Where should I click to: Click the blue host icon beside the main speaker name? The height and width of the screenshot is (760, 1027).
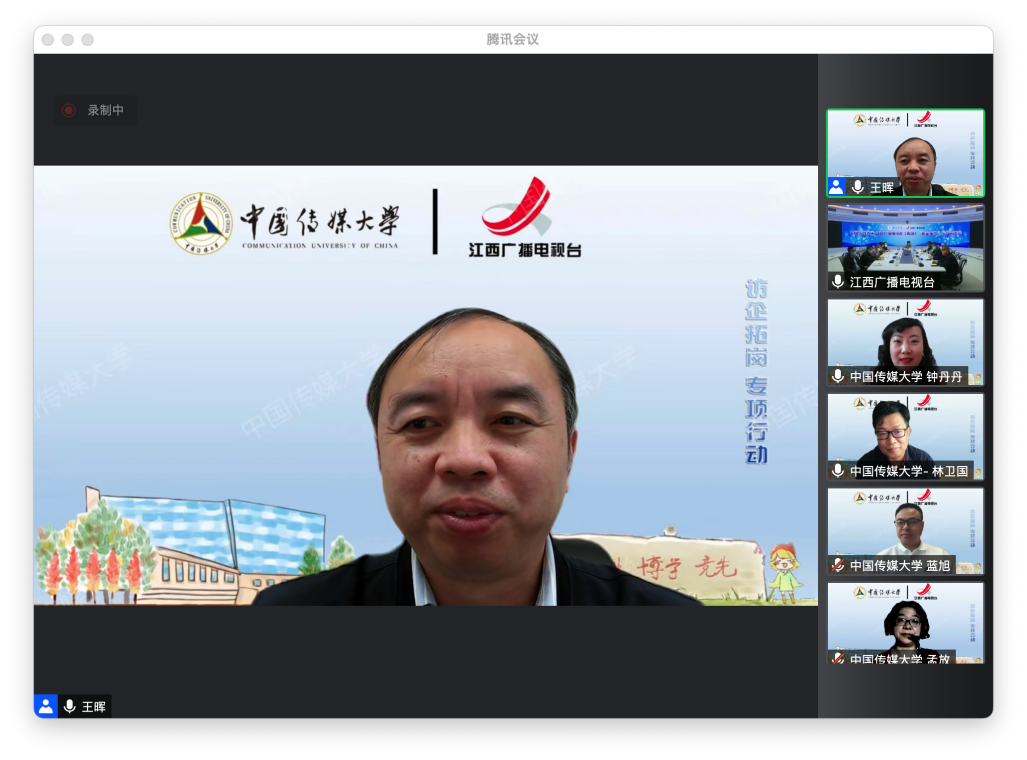46,706
